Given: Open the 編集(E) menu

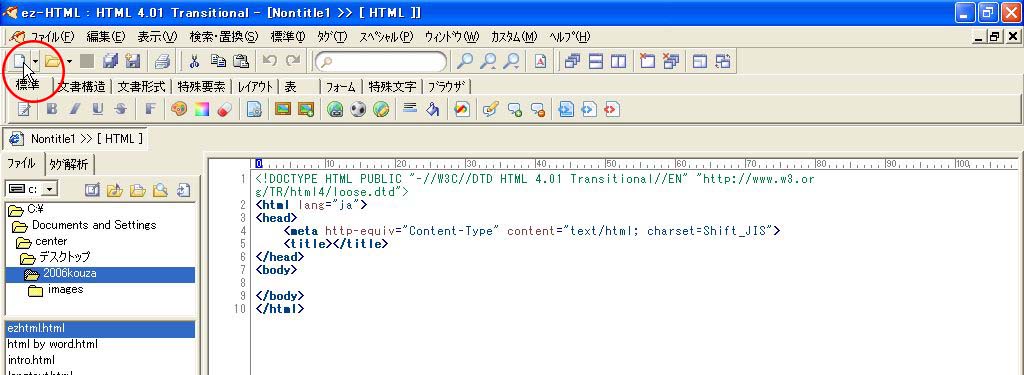Looking at the screenshot, I should pos(106,37).
